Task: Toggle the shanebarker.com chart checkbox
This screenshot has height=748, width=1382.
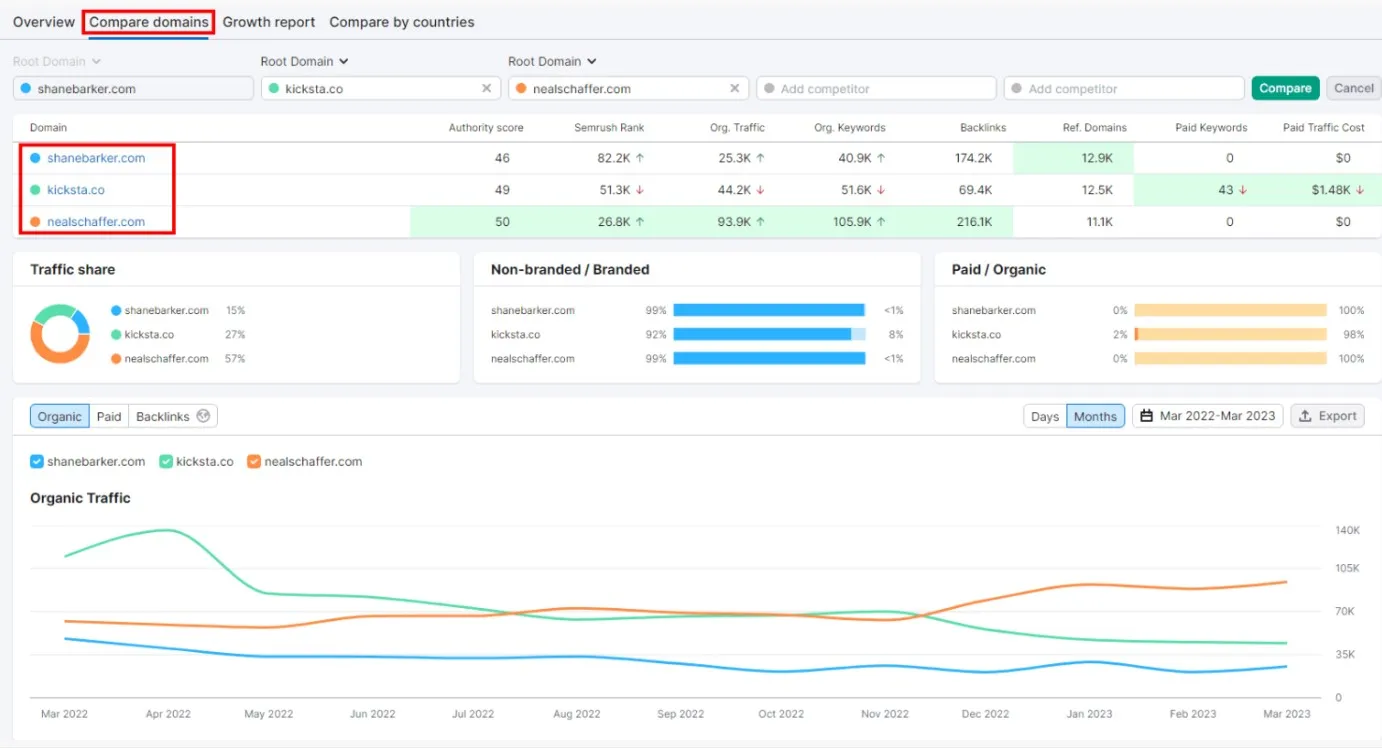Action: pyautogui.click(x=37, y=462)
